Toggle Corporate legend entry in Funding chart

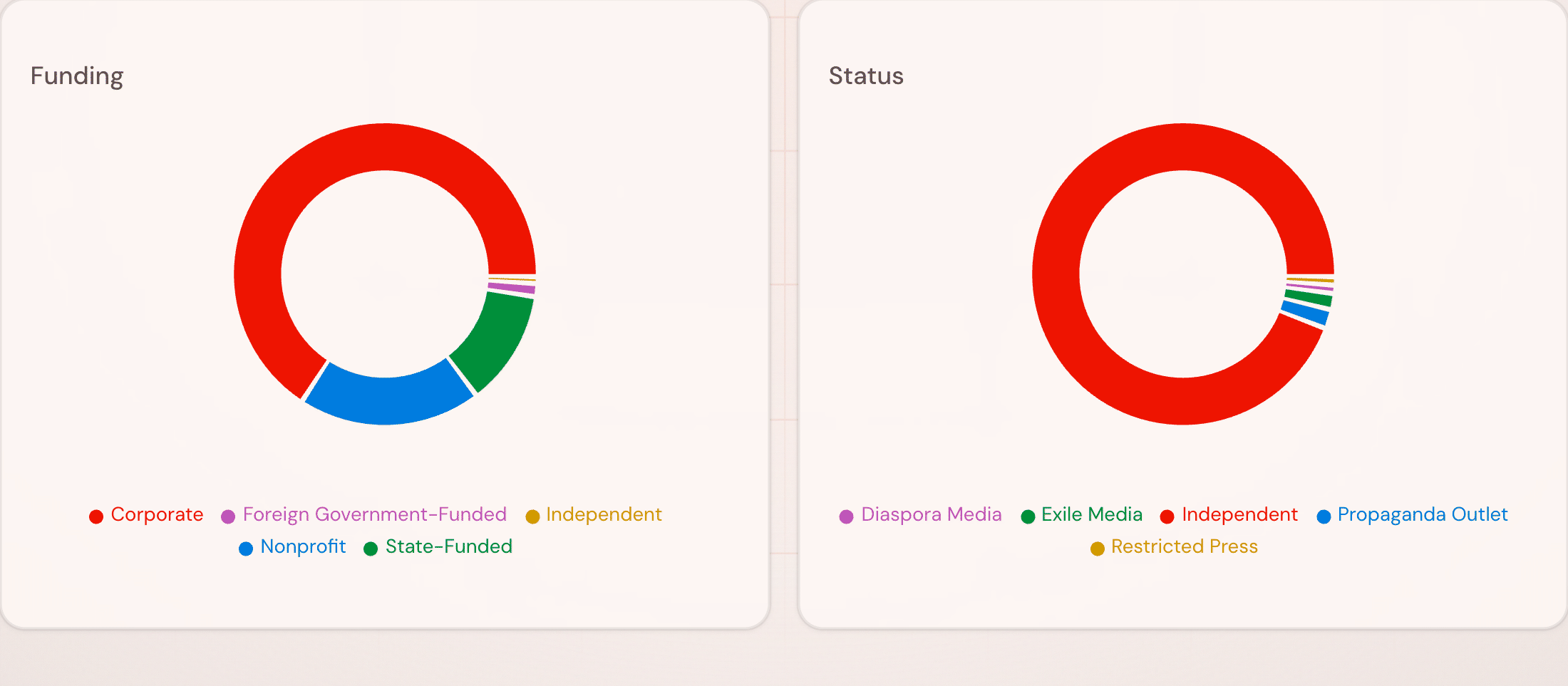(146, 514)
